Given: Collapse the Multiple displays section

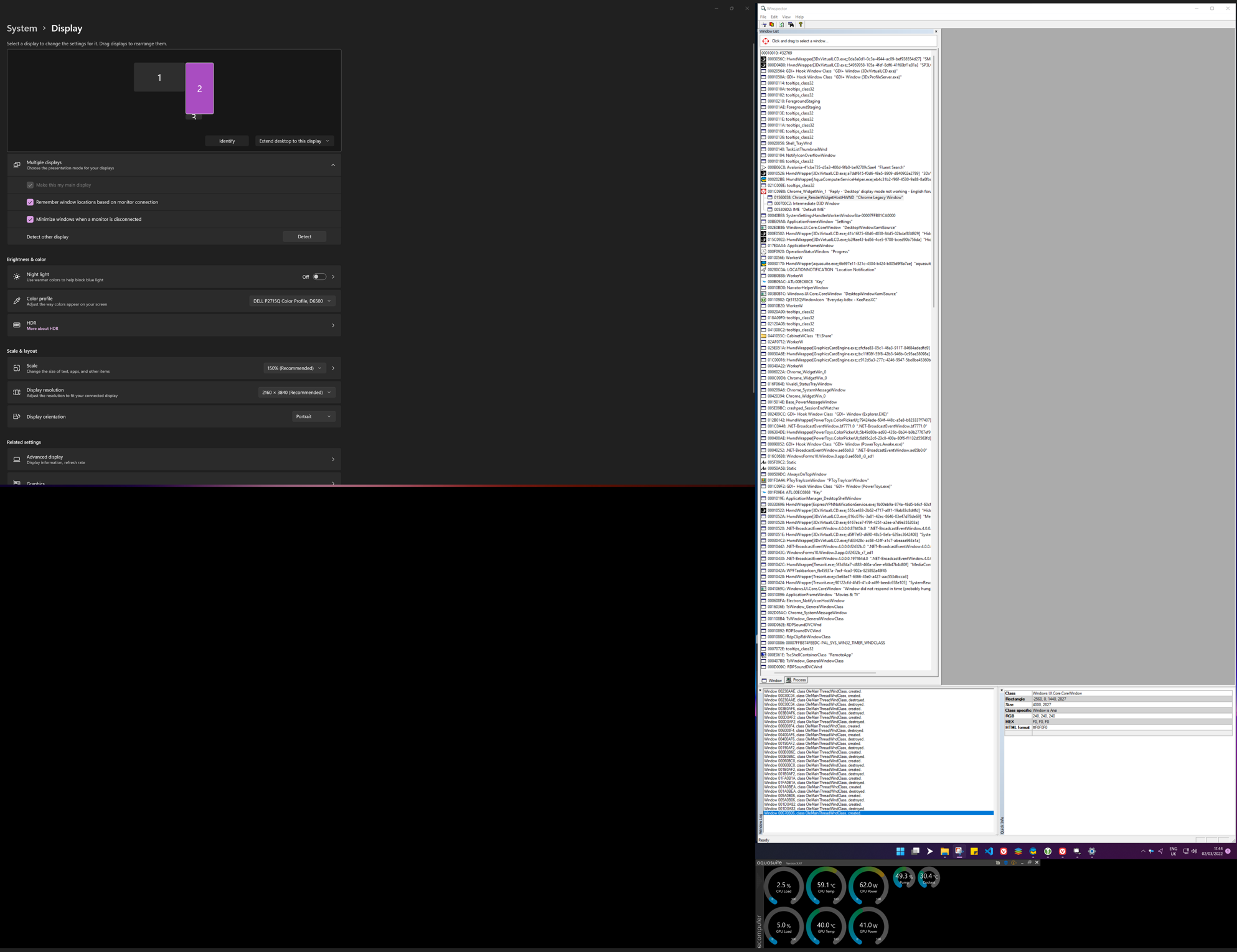Looking at the screenshot, I should [x=333, y=166].
